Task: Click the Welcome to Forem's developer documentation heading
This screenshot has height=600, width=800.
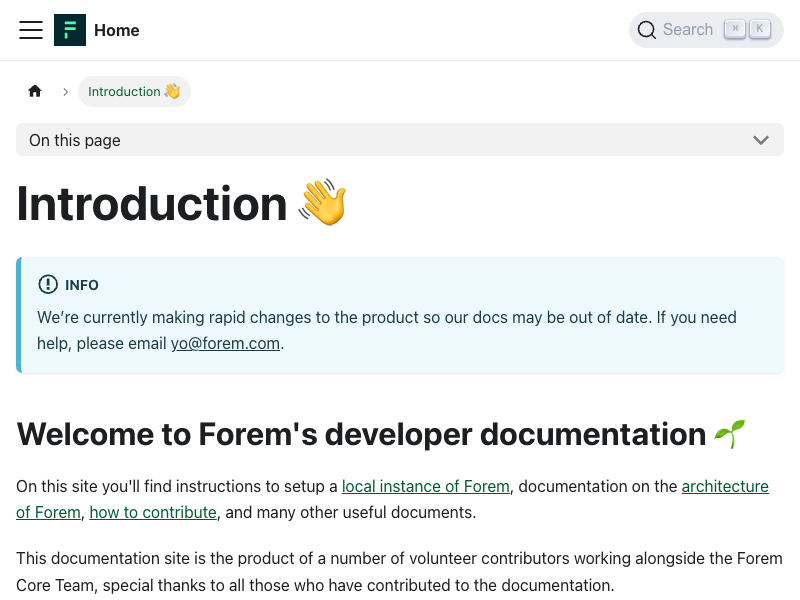Action: [361, 434]
